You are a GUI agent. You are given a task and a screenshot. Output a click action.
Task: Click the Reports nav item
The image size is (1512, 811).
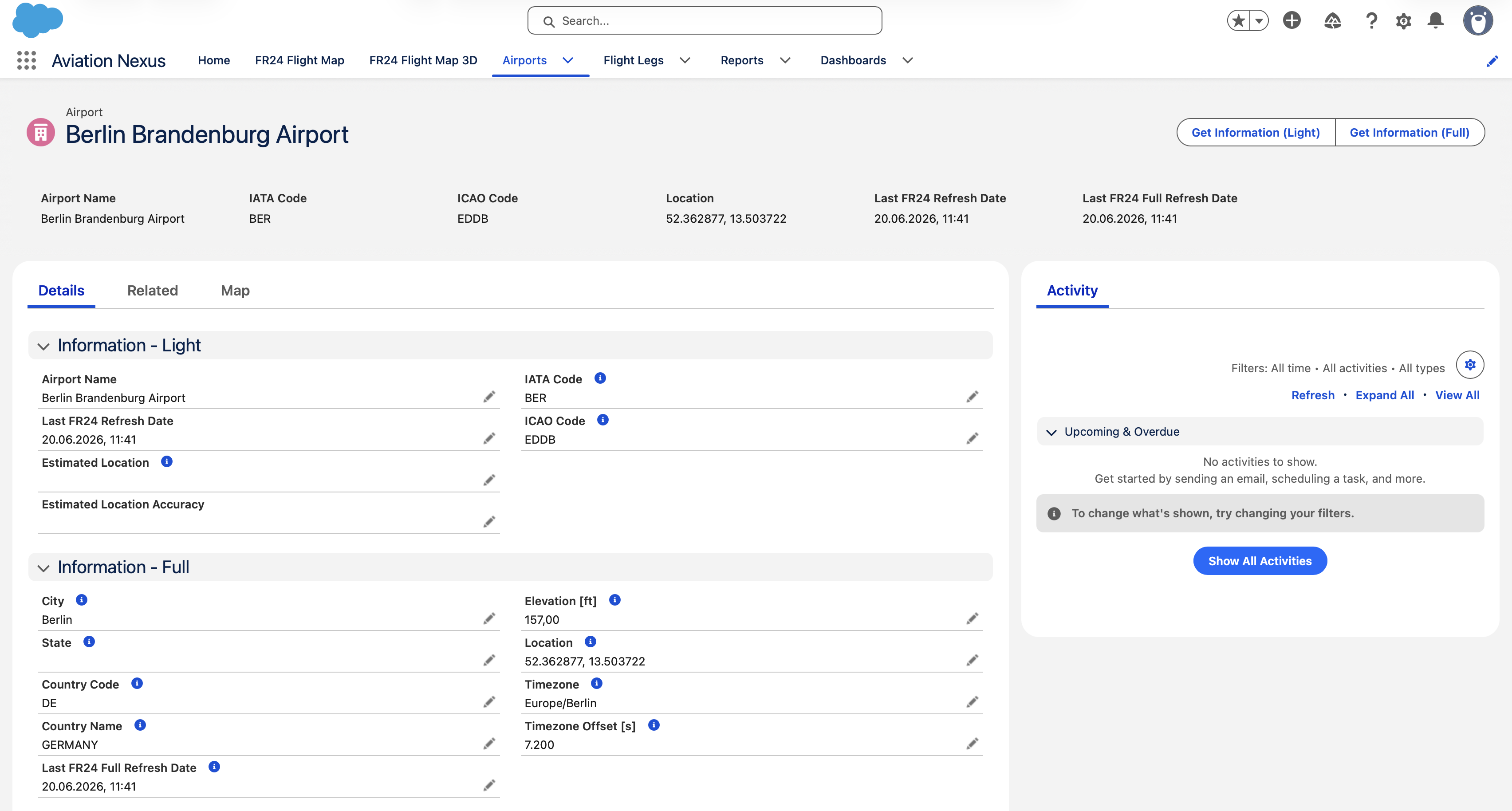[742, 60]
